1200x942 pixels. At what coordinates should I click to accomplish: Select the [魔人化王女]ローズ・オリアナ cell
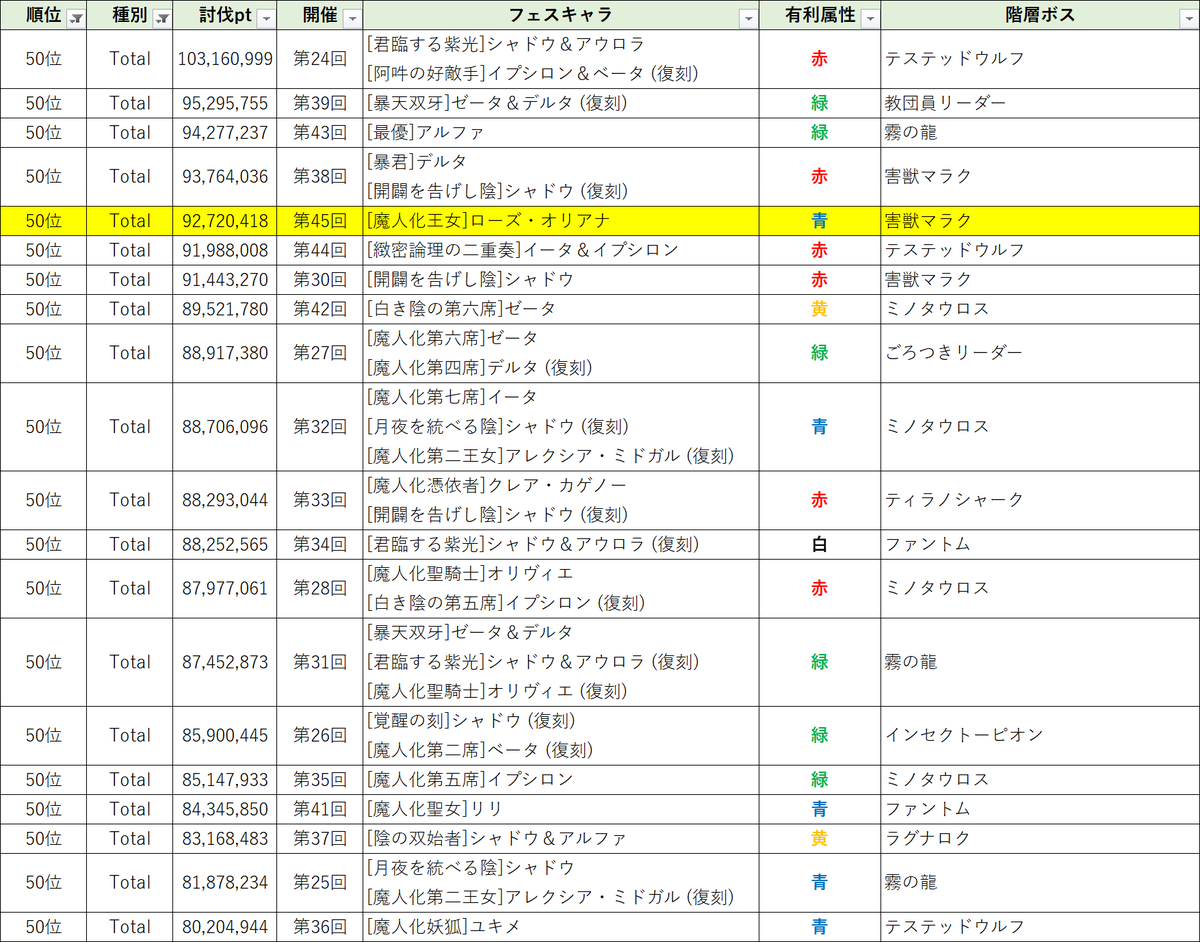pos(561,220)
